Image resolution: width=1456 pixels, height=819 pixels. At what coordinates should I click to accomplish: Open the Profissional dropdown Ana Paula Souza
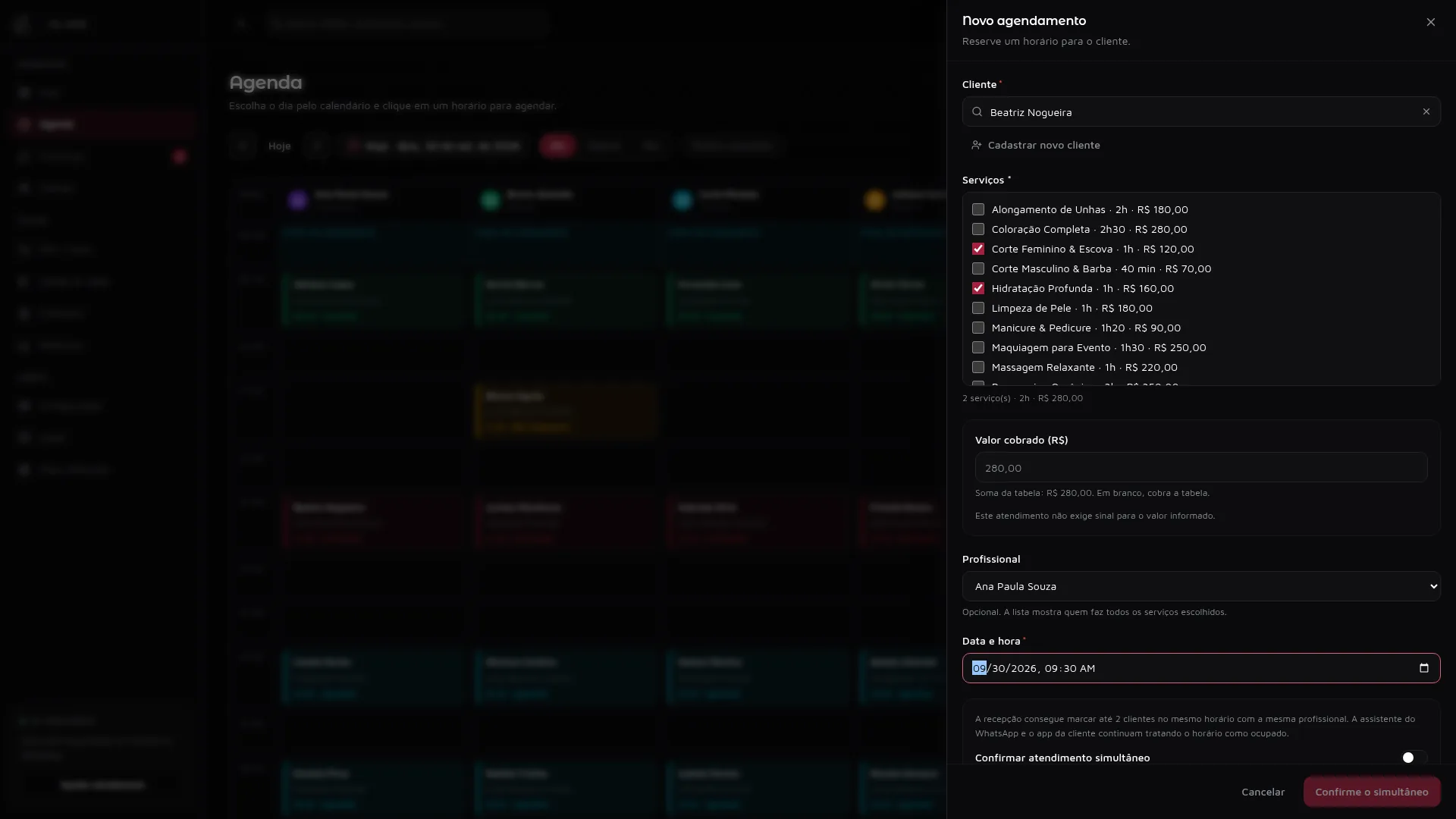[1201, 586]
